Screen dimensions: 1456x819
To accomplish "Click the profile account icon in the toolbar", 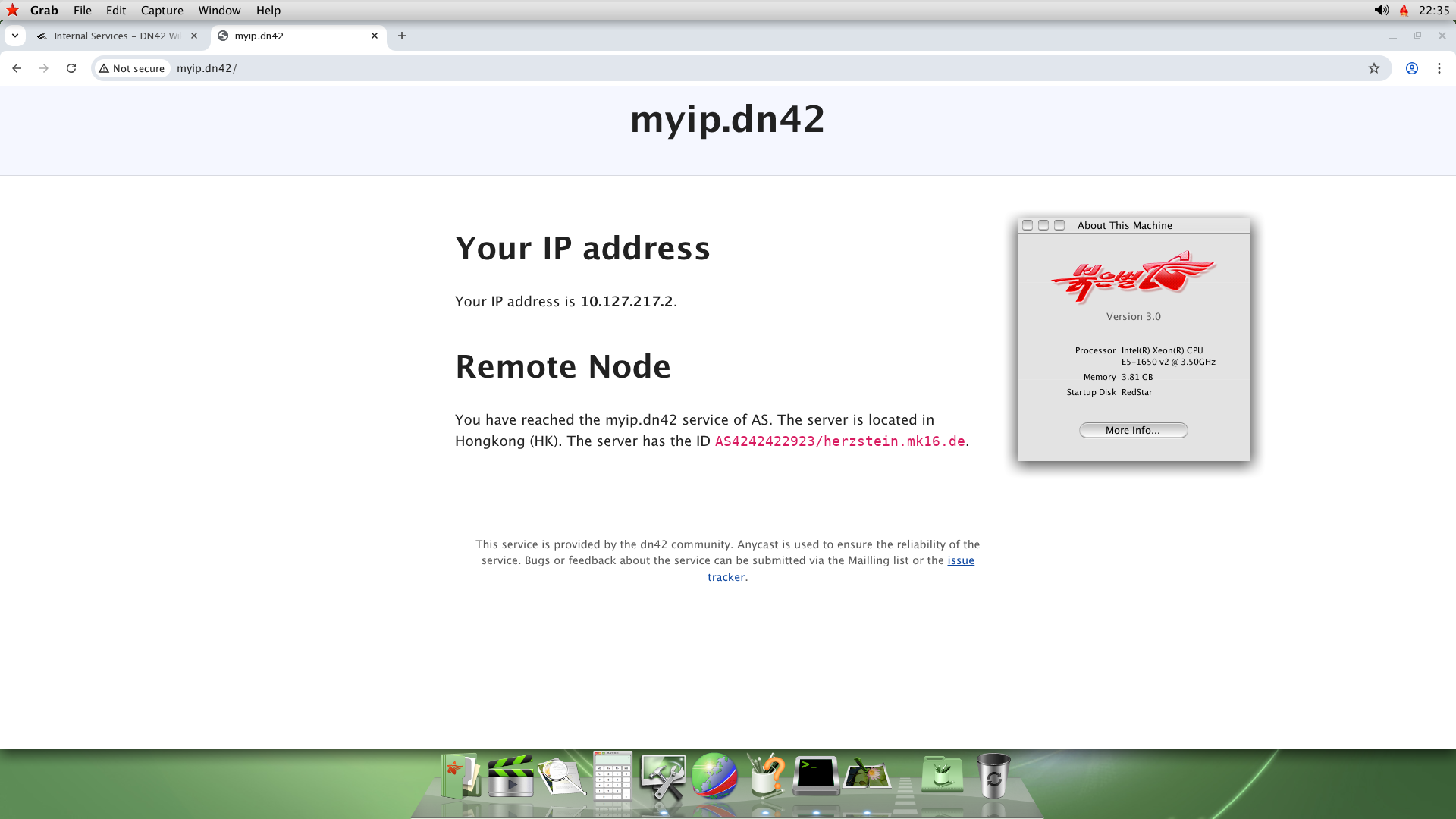I will pyautogui.click(x=1411, y=68).
